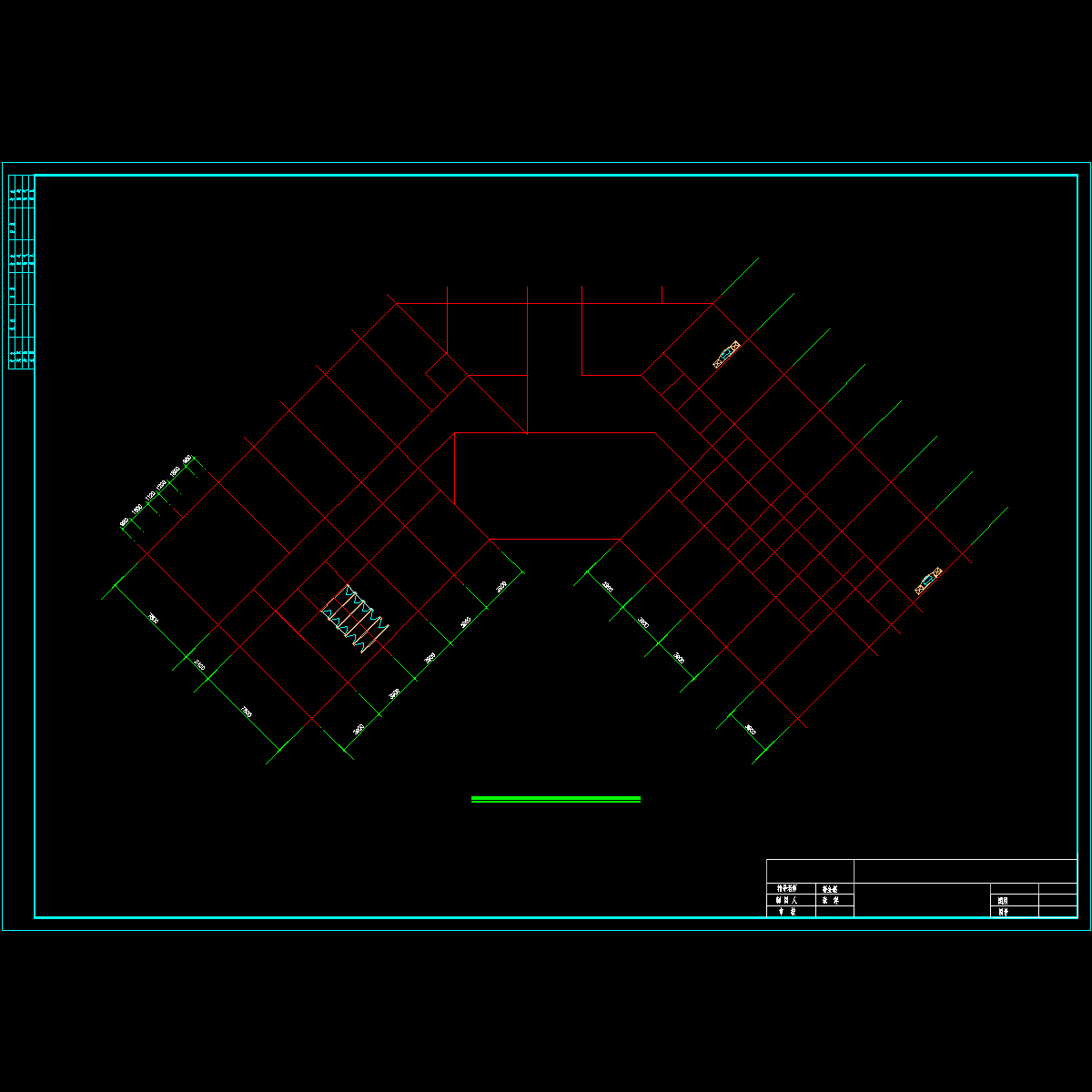The image size is (1092, 1092).
Task: Click the 指导老师 cell in the title block
Action: pos(791,888)
